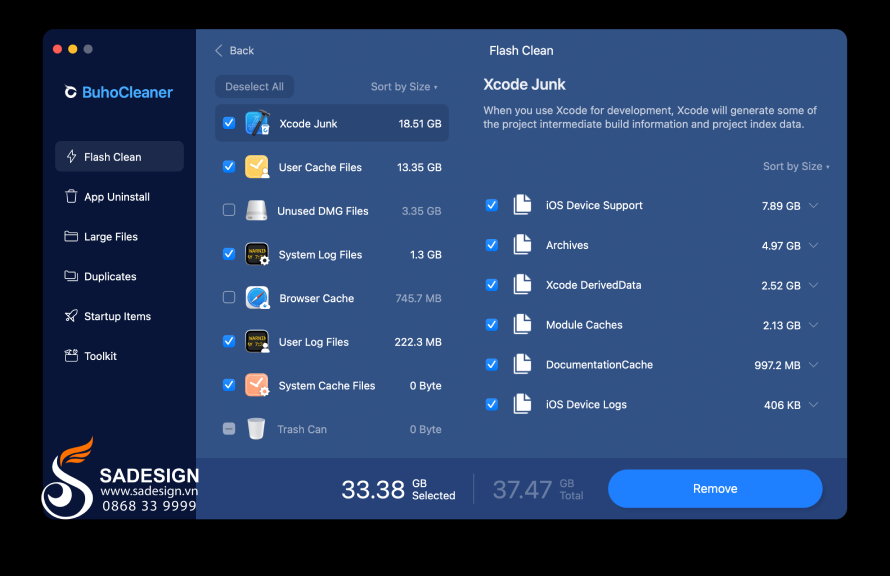Expand the iOS Device Logs chevron

(x=813, y=404)
